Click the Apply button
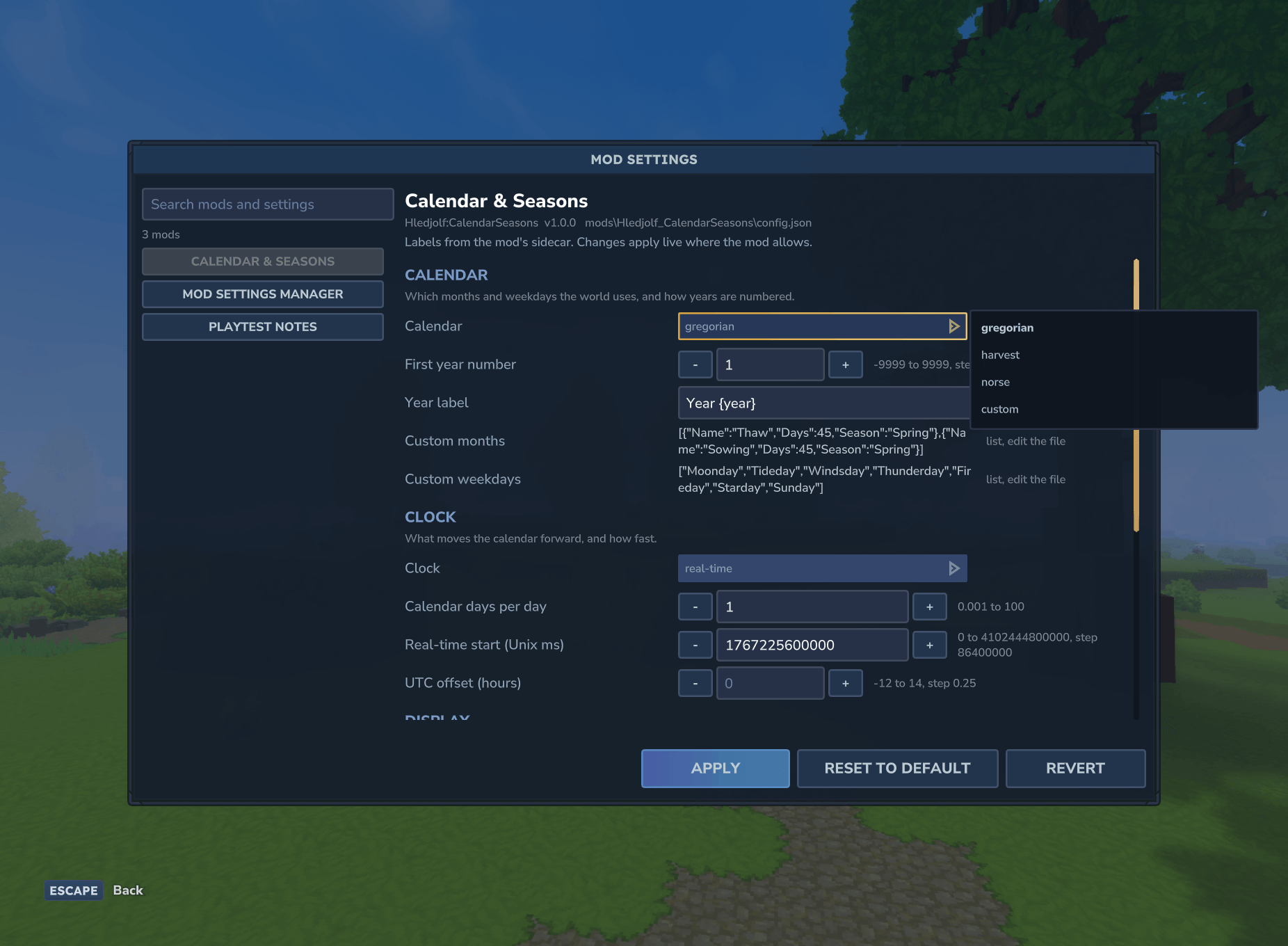The height and width of the screenshot is (946, 1288). point(715,768)
